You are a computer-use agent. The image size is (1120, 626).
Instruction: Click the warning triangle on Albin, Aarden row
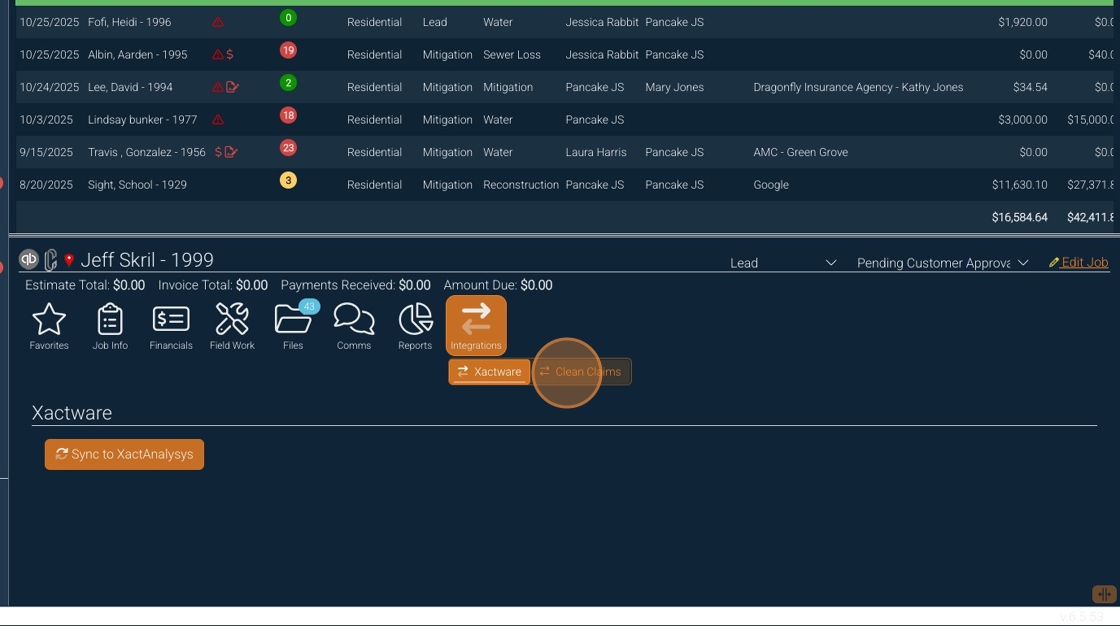[218, 54]
